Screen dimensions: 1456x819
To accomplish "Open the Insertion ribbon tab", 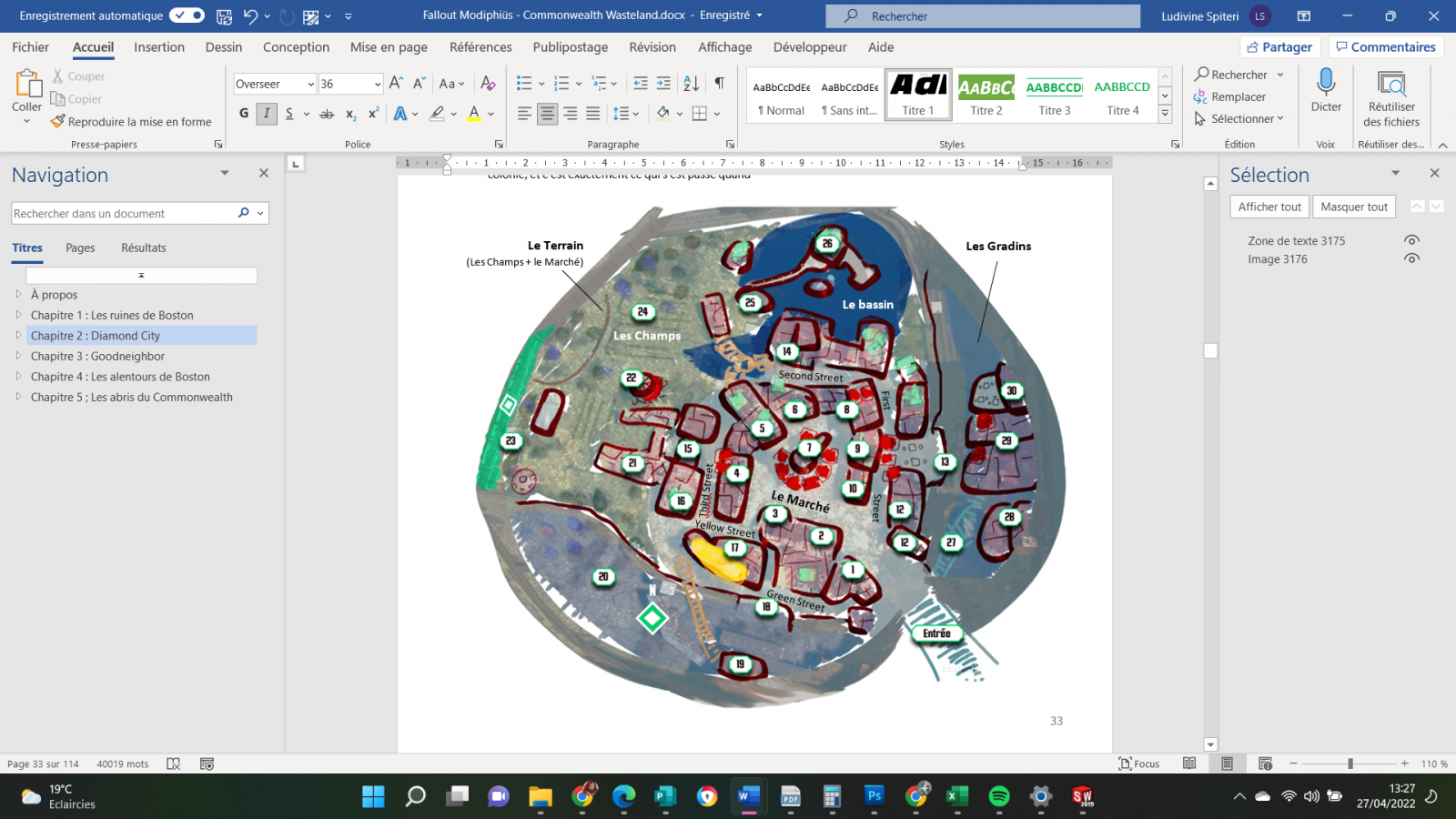I will tap(159, 47).
